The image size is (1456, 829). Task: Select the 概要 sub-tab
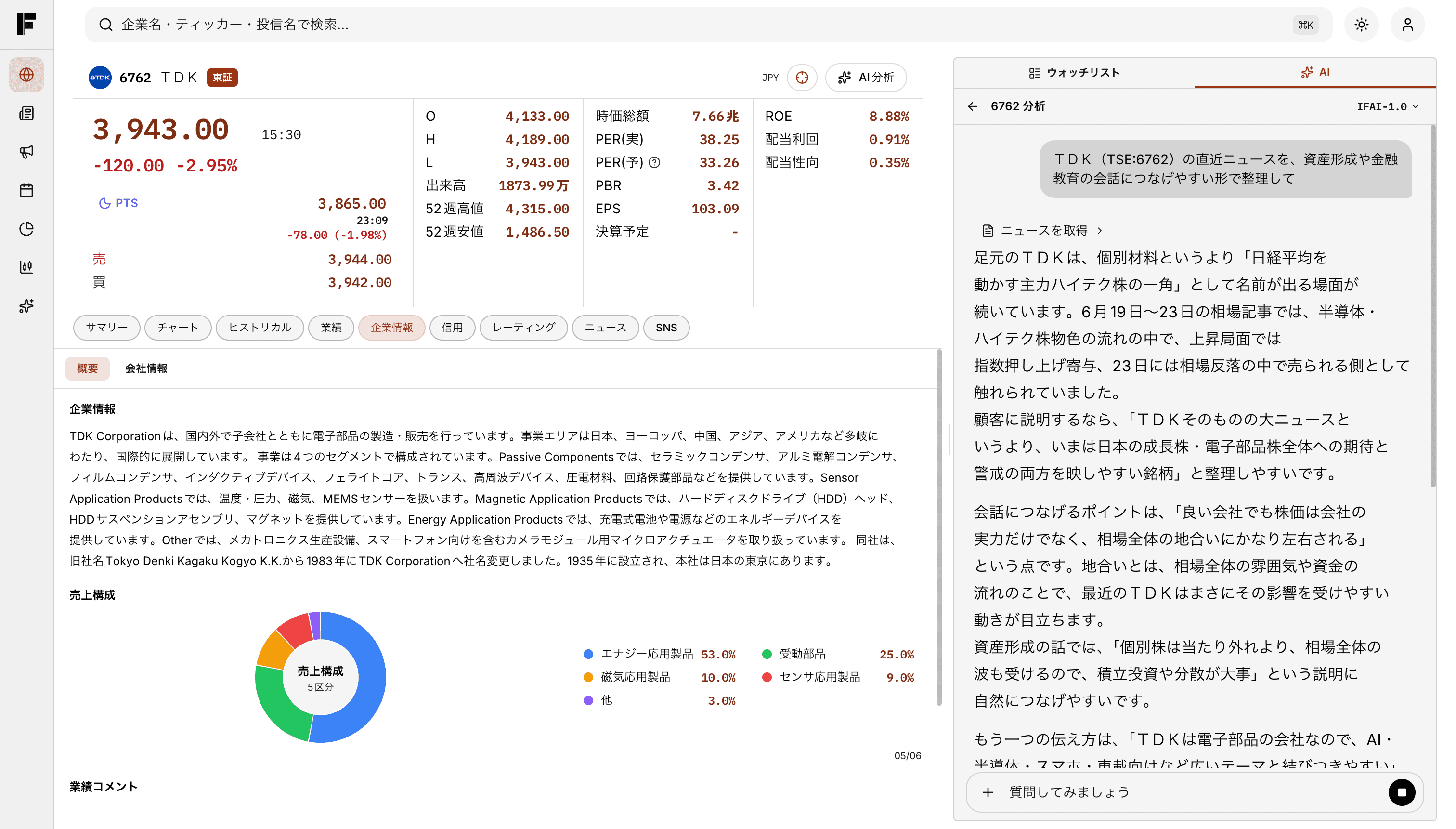pyautogui.click(x=88, y=368)
